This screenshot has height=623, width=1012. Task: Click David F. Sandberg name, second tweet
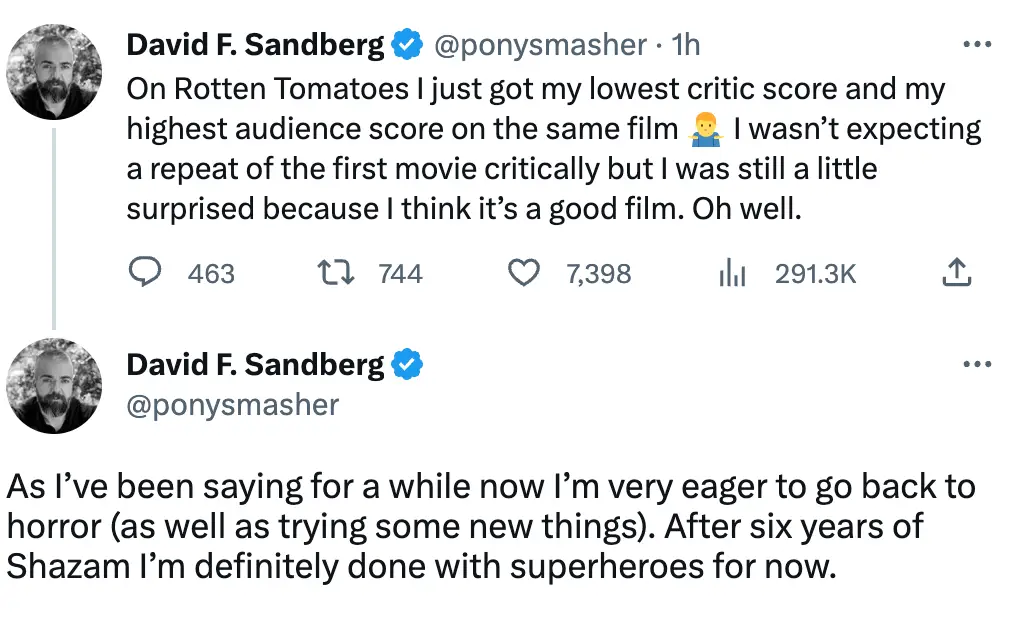pos(255,365)
